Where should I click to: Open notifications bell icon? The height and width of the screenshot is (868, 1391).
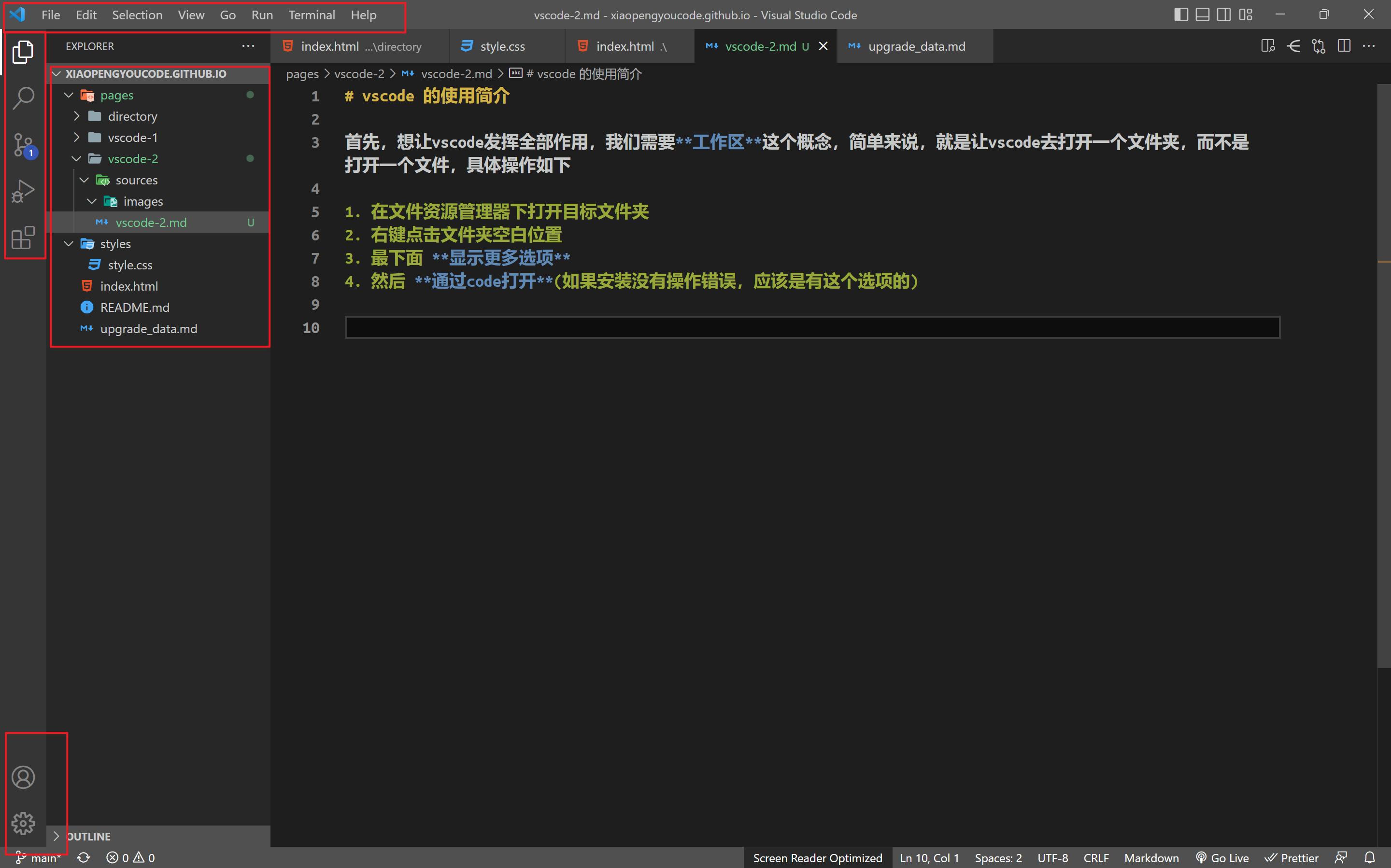click(x=1370, y=858)
